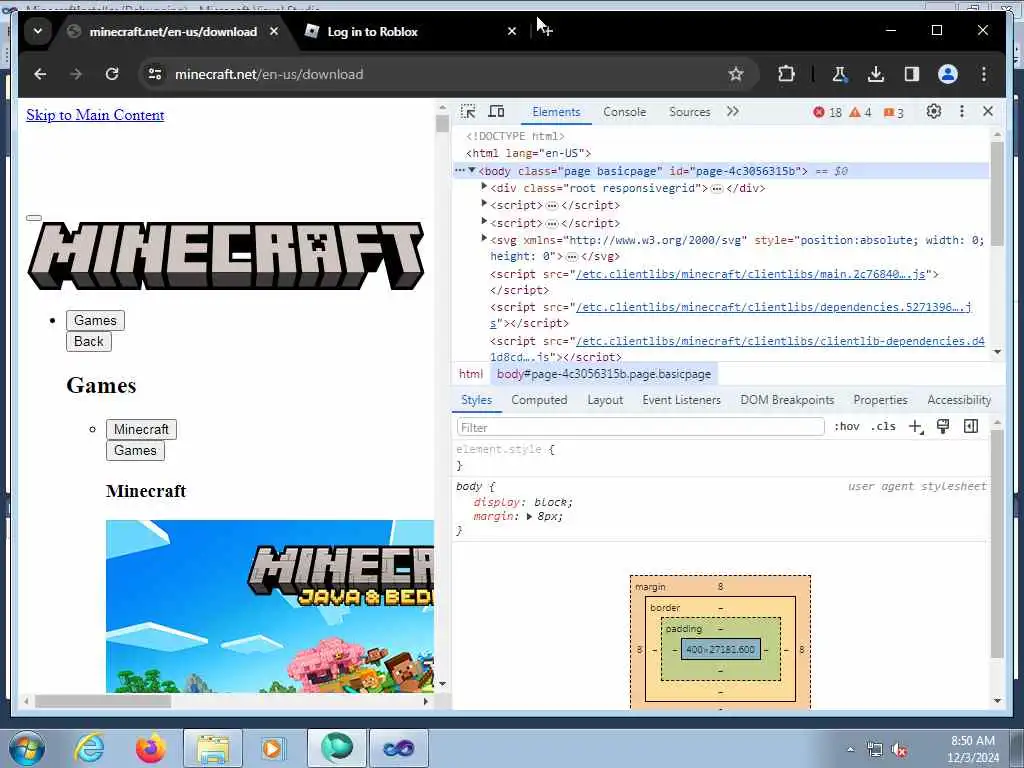1024x768 pixels.
Task: Select the Elements tab
Action: (556, 112)
